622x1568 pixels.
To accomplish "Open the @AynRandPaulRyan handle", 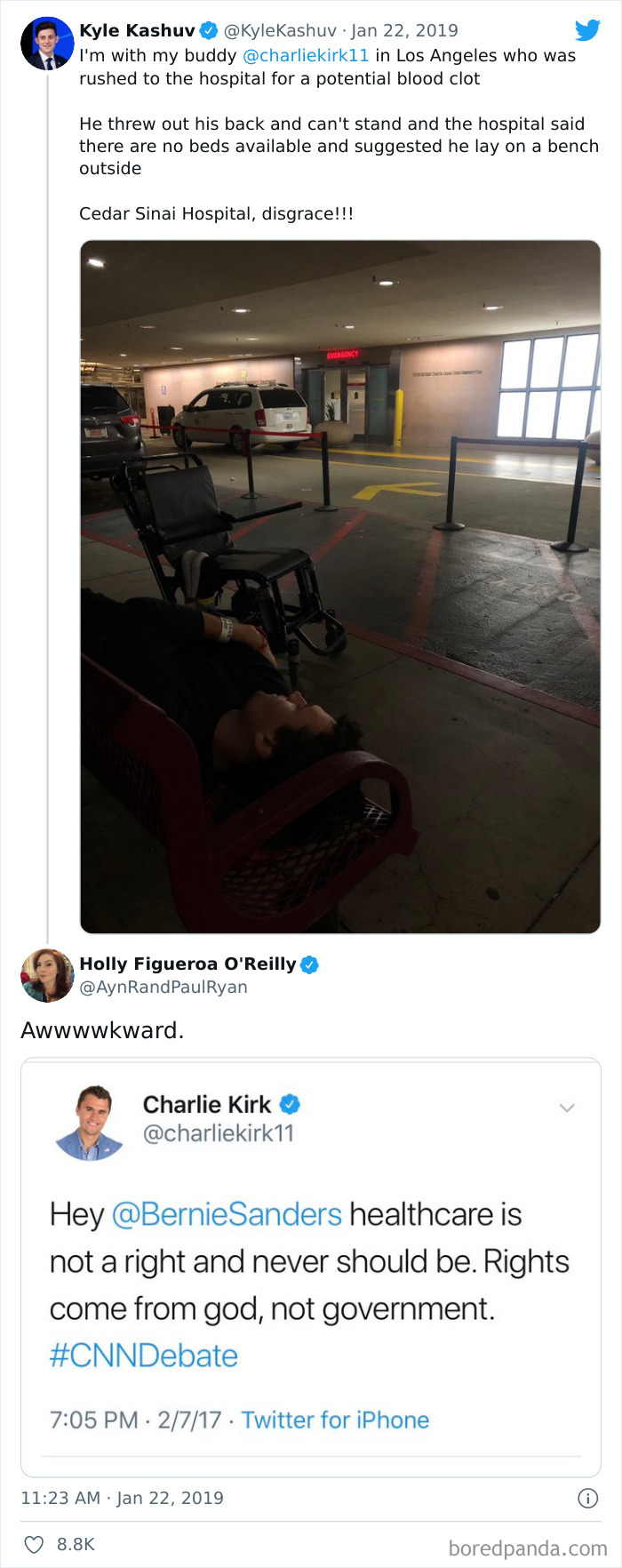I will 163,987.
